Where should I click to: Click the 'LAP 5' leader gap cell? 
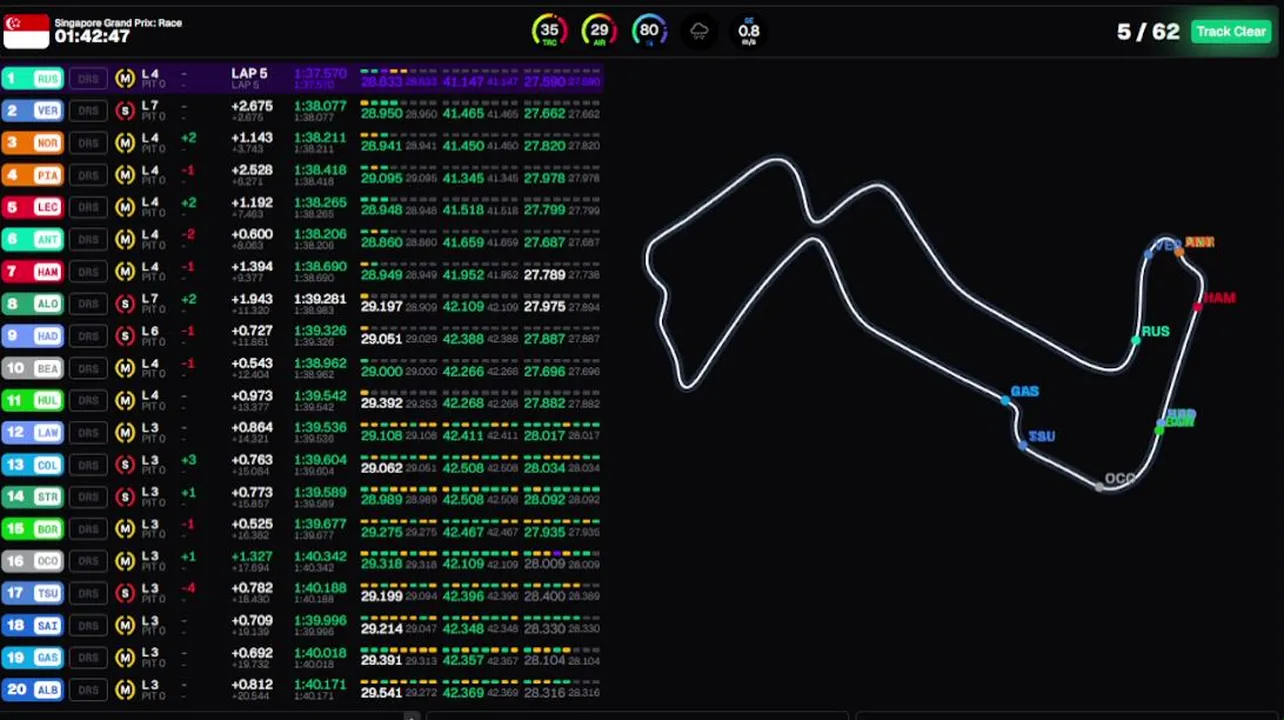[249, 74]
